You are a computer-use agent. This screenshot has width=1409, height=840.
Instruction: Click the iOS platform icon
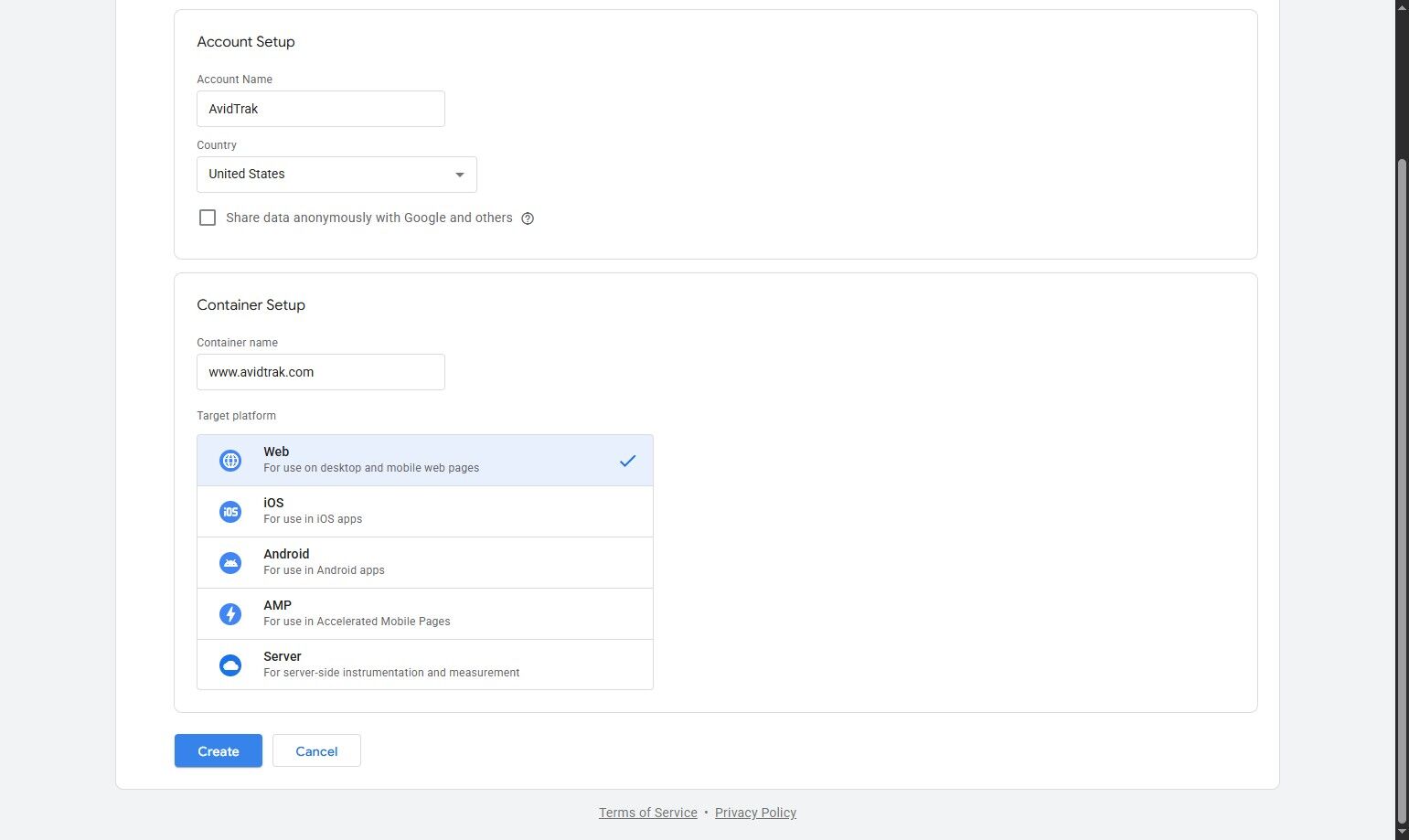(x=230, y=512)
